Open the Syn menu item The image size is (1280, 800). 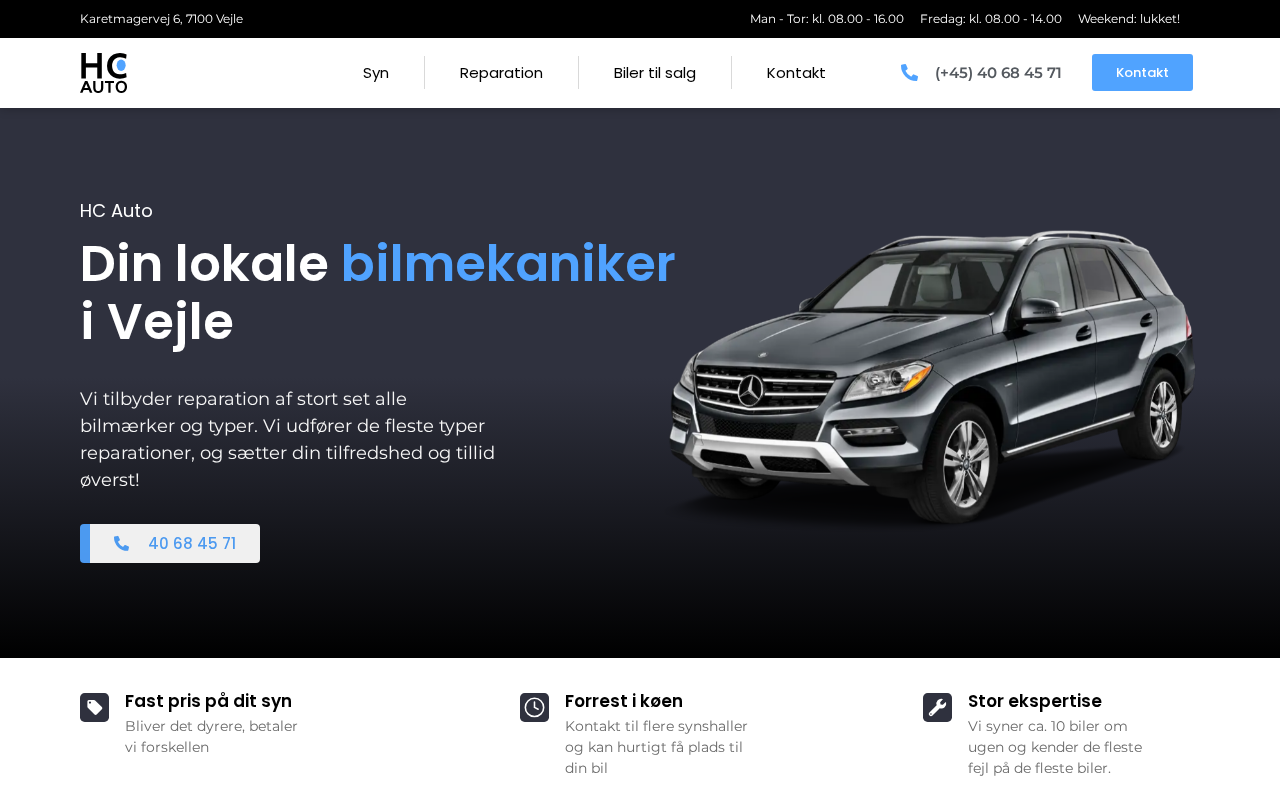point(376,73)
